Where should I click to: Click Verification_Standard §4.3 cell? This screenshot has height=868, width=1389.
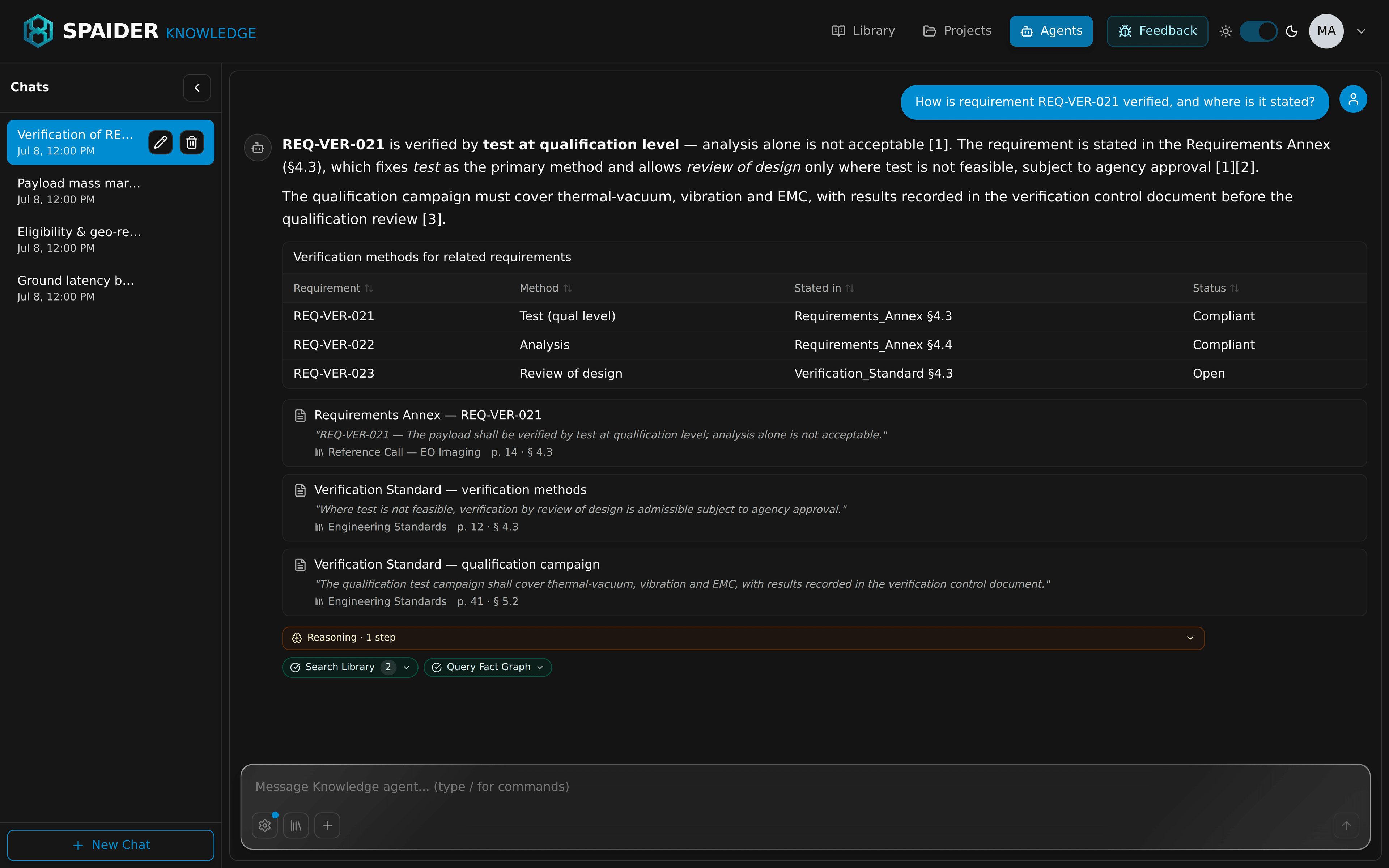873,374
